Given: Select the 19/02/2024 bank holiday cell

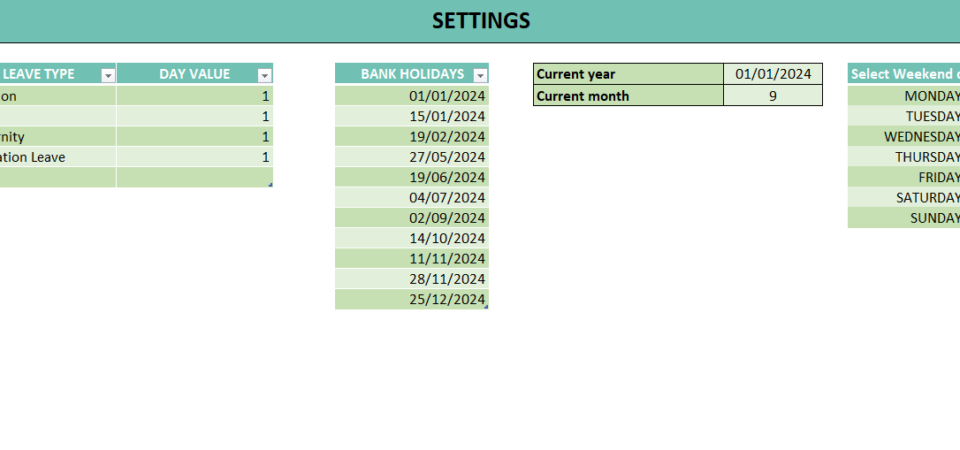Looking at the screenshot, I should (x=412, y=136).
